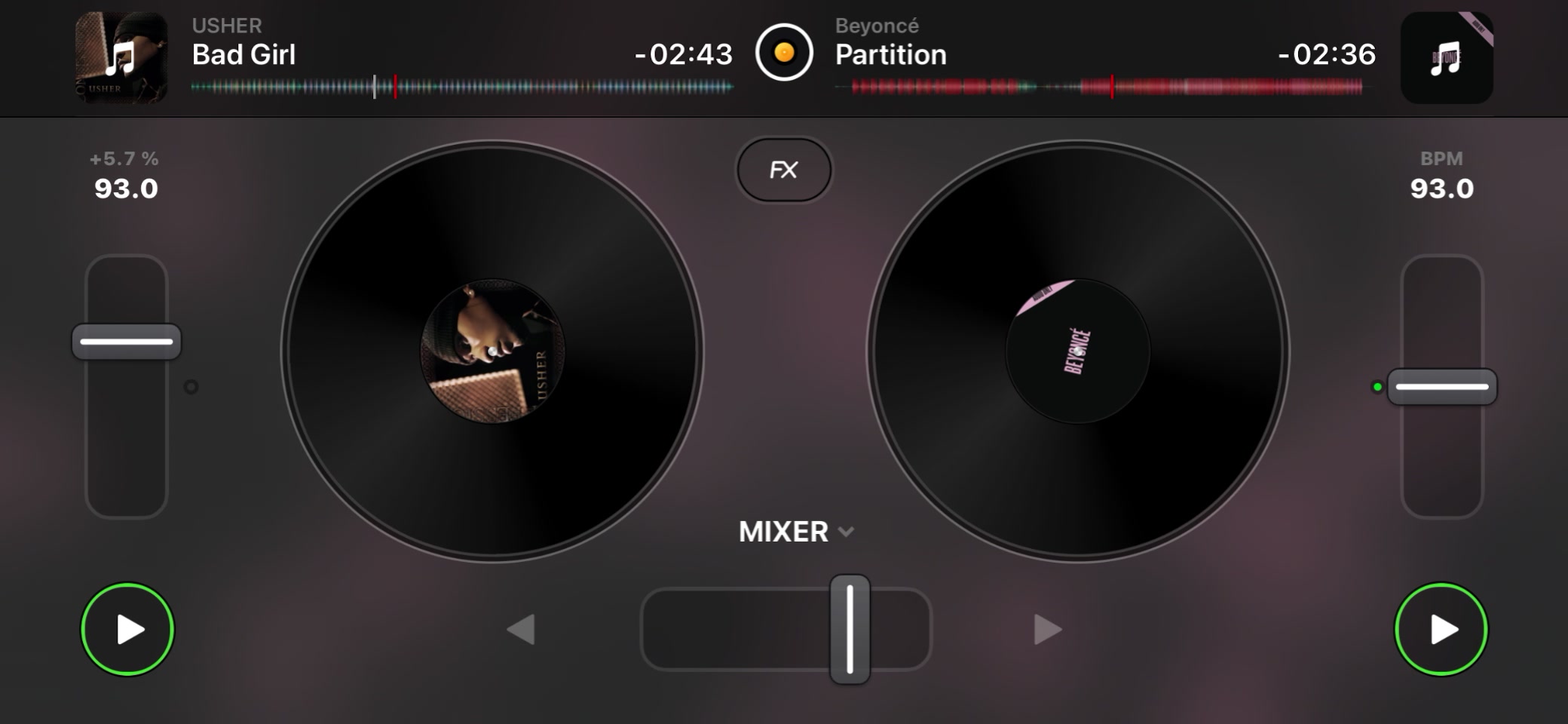1568x724 pixels.
Task: Nudge the crossfader with the left arrow
Action: 521,630
